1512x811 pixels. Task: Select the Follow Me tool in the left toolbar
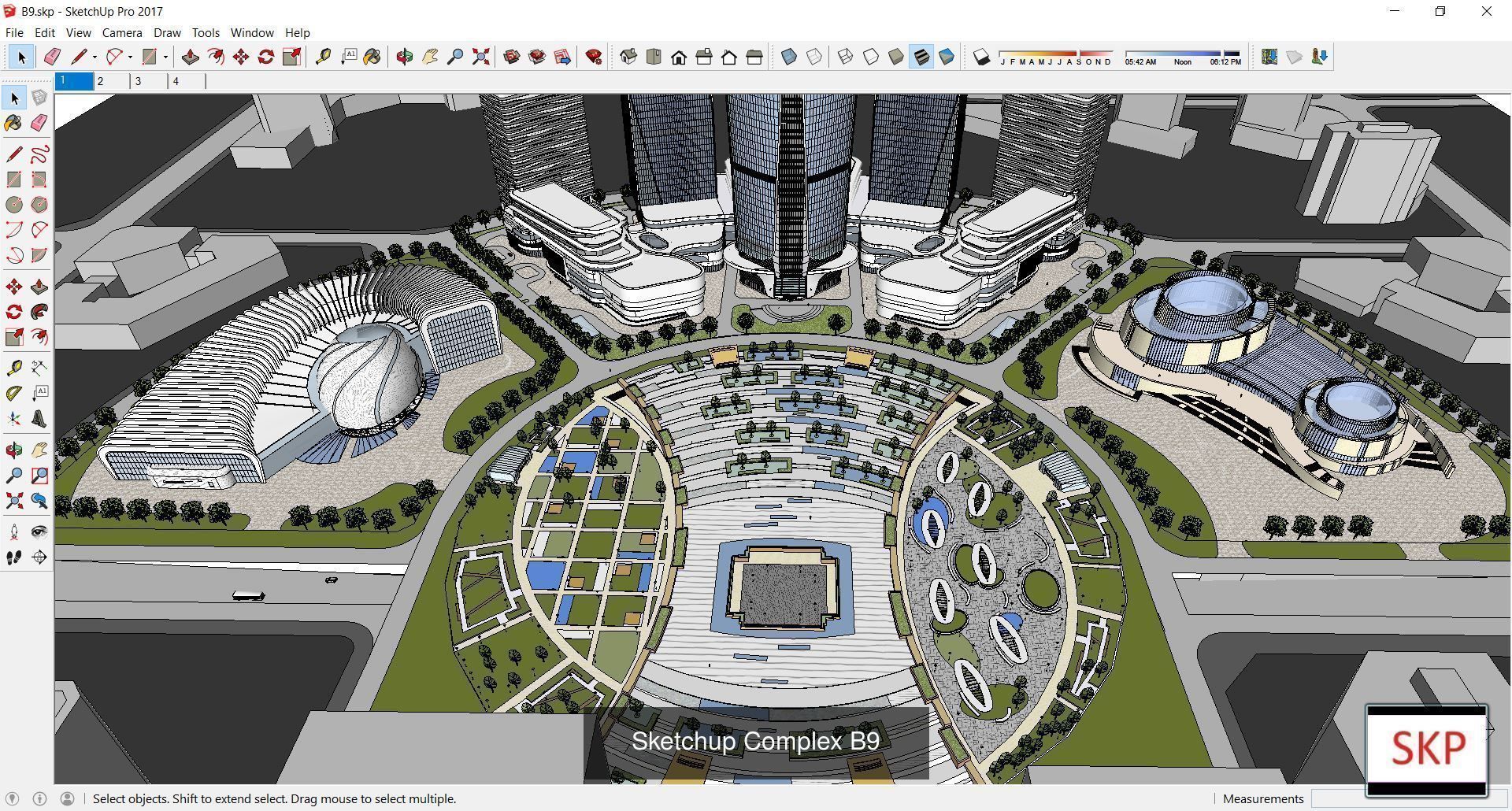click(39, 312)
